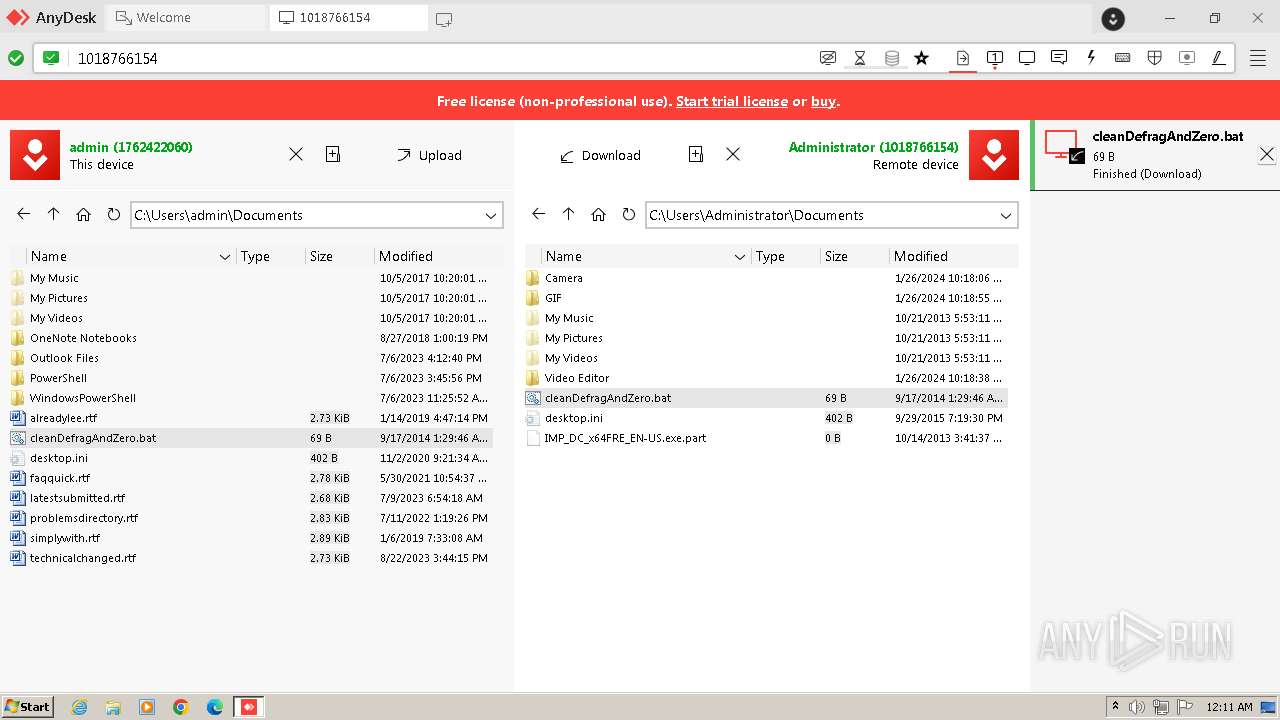The image size is (1280, 720).
Task: Click the Download button
Action: [599, 155]
